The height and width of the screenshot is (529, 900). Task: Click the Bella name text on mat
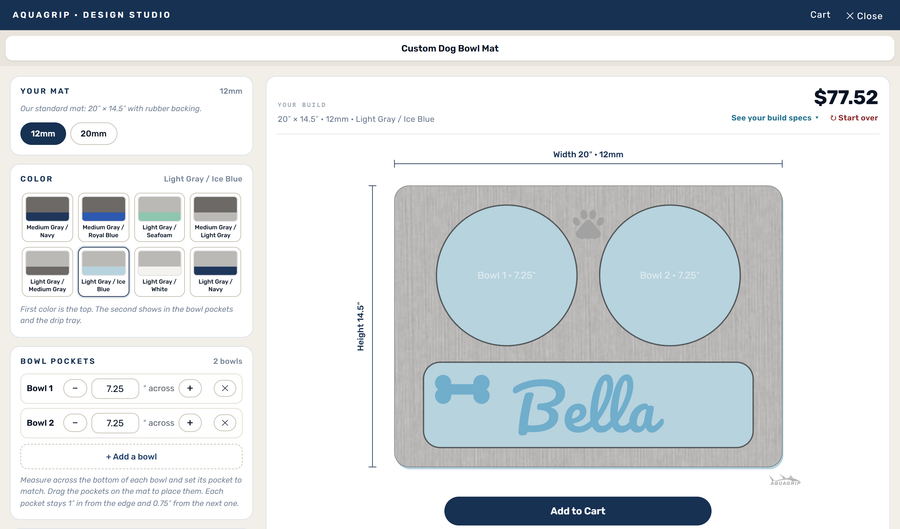[x=588, y=406]
